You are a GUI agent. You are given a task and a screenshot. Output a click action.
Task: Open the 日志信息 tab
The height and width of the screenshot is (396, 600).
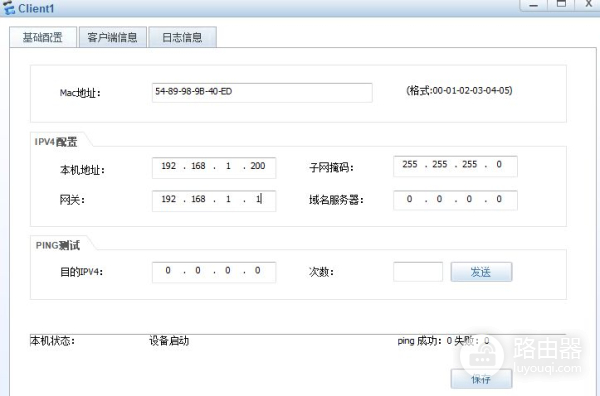pos(183,37)
